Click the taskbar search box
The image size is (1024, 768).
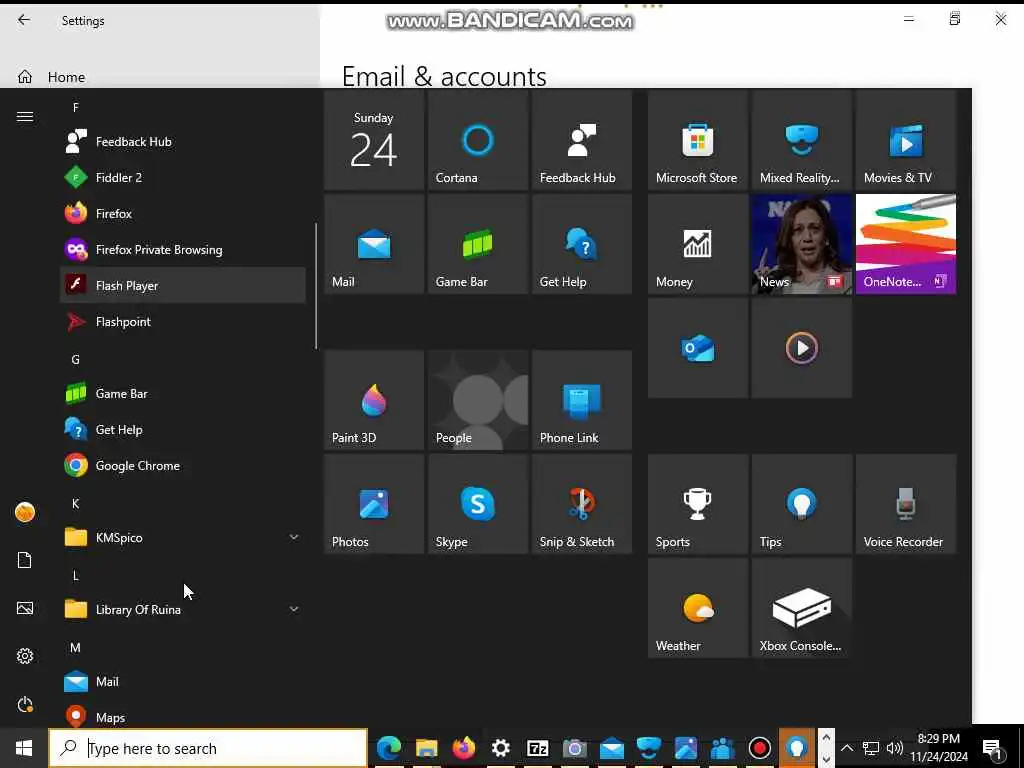point(208,748)
